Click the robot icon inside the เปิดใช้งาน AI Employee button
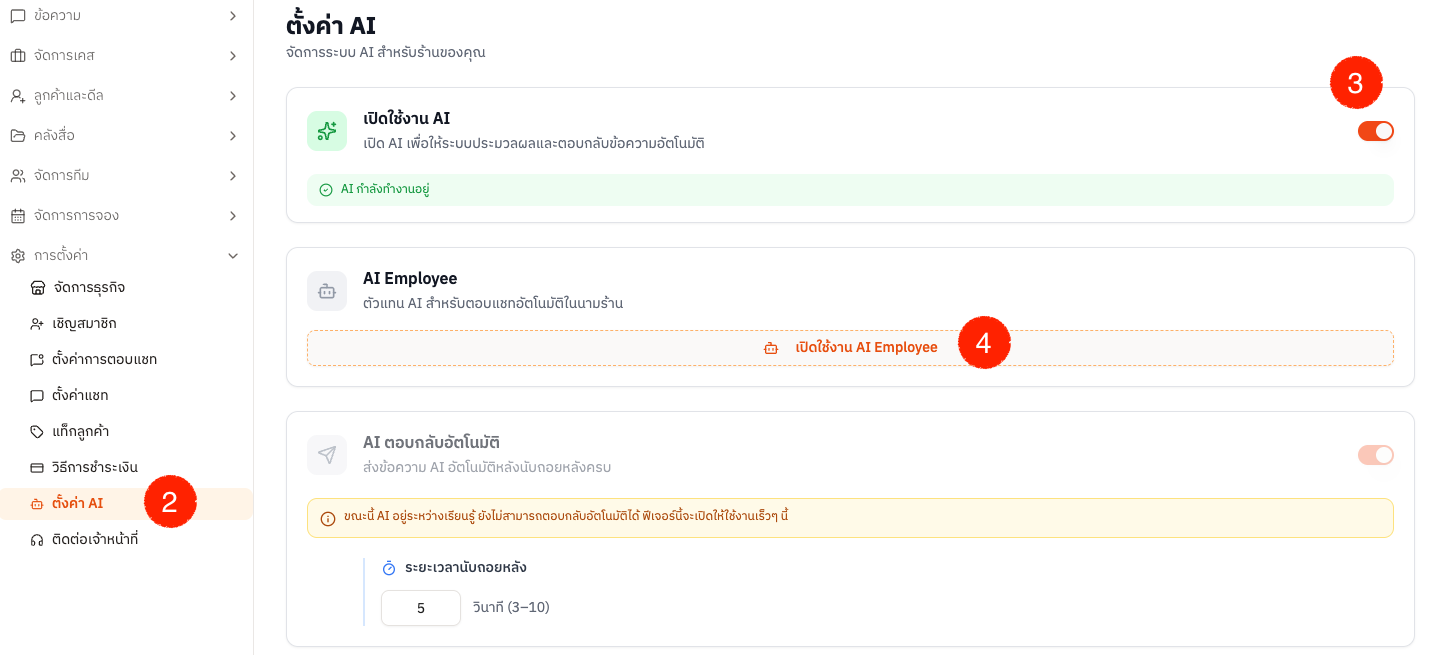Image resolution: width=1429 pixels, height=655 pixels. pyautogui.click(x=771, y=348)
